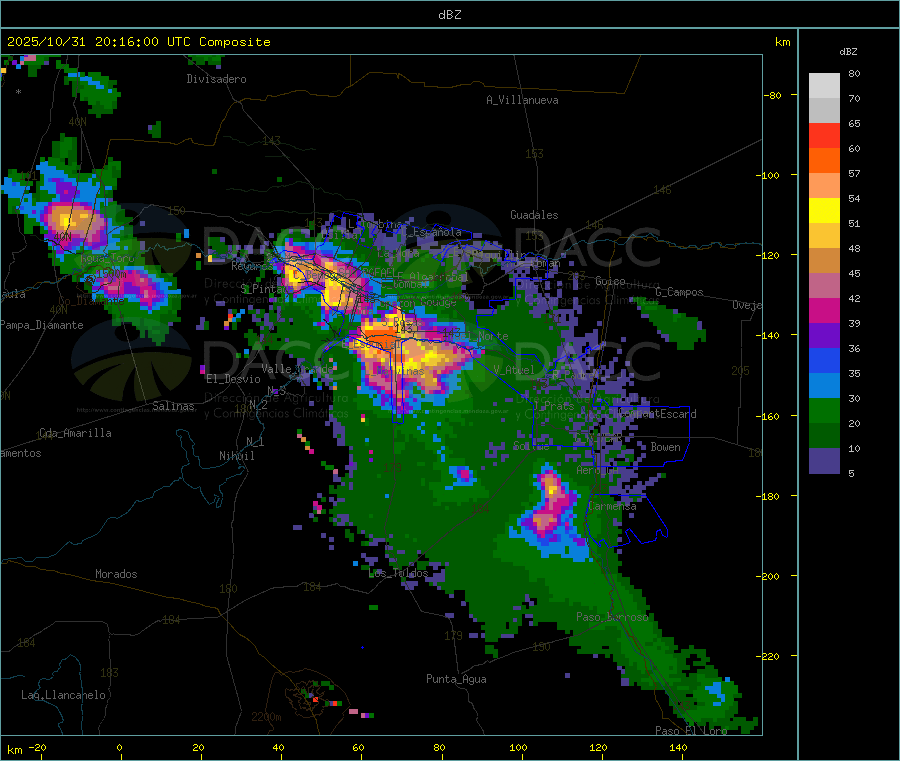Click the light gray 70–80 dBZ legend swatch

click(824, 86)
